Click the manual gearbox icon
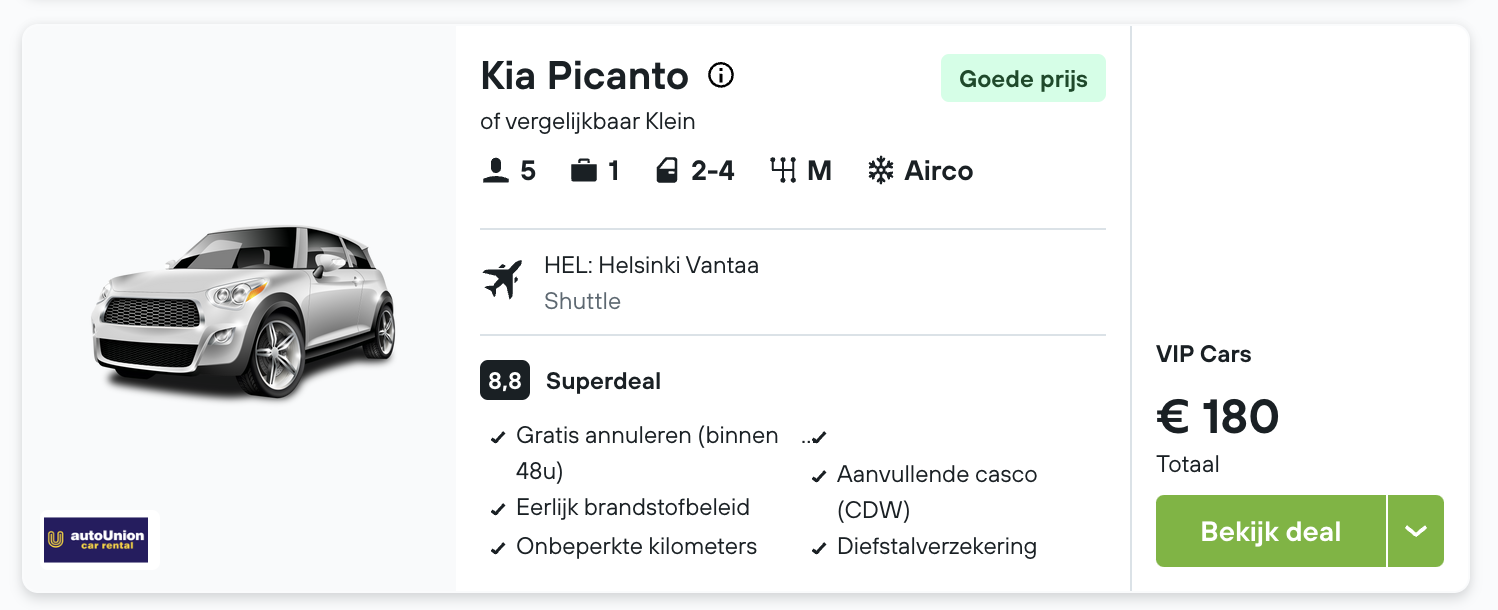Screen dimensions: 1498x610 point(783,171)
